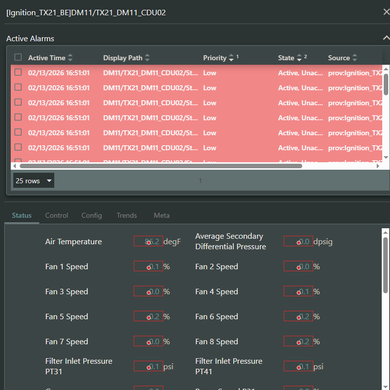Click alarm table scroll-right arrow
390x390 pixels.
click(x=378, y=166)
